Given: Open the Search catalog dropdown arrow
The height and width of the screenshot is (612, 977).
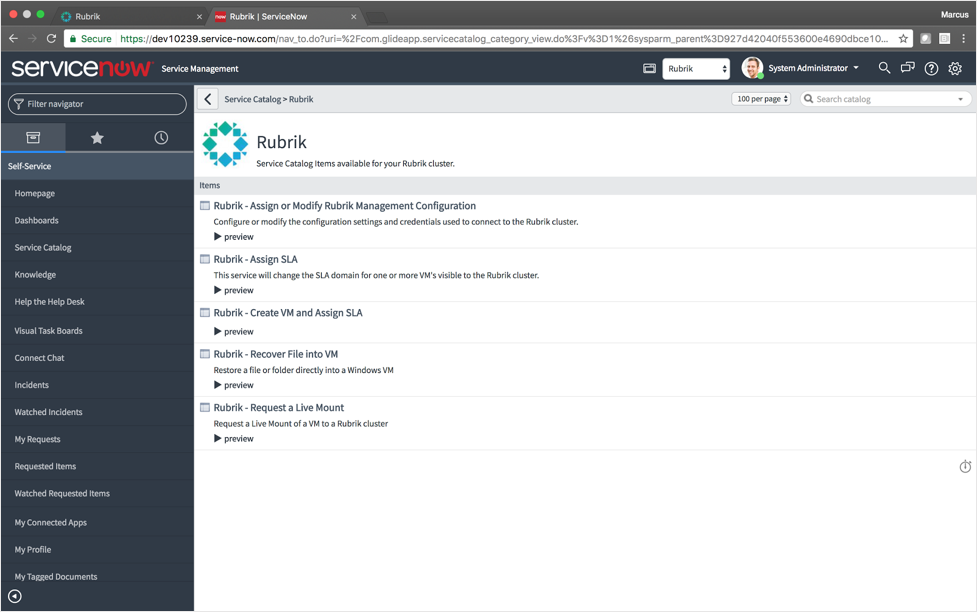Looking at the screenshot, I should (960, 99).
